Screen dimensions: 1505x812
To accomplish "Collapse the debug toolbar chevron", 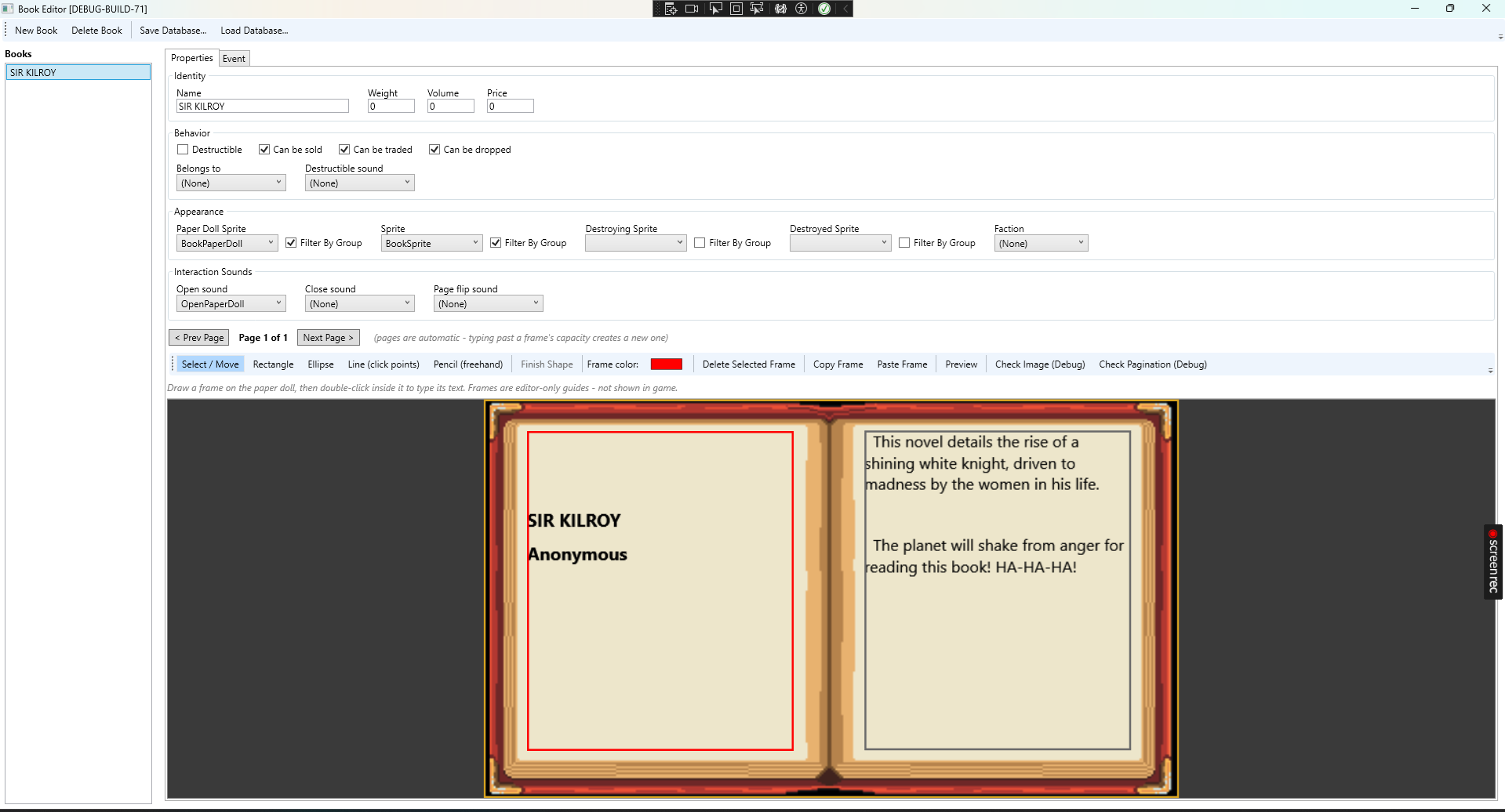I will pyautogui.click(x=845, y=9).
